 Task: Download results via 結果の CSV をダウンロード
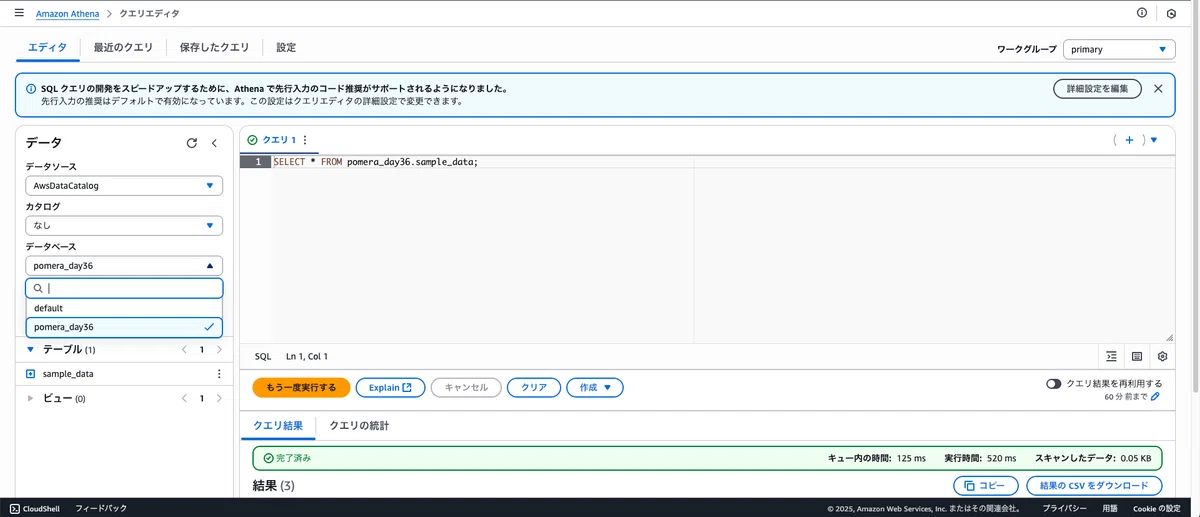click(1094, 486)
